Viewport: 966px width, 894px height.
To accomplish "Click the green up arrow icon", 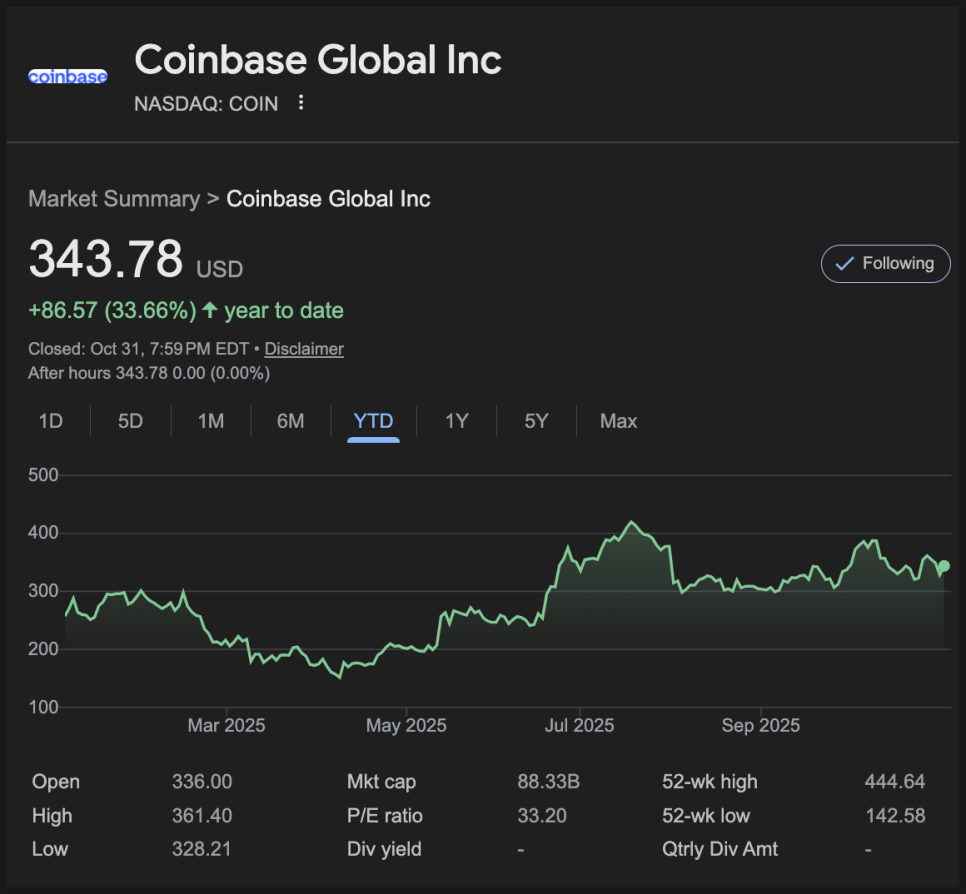I will [210, 310].
